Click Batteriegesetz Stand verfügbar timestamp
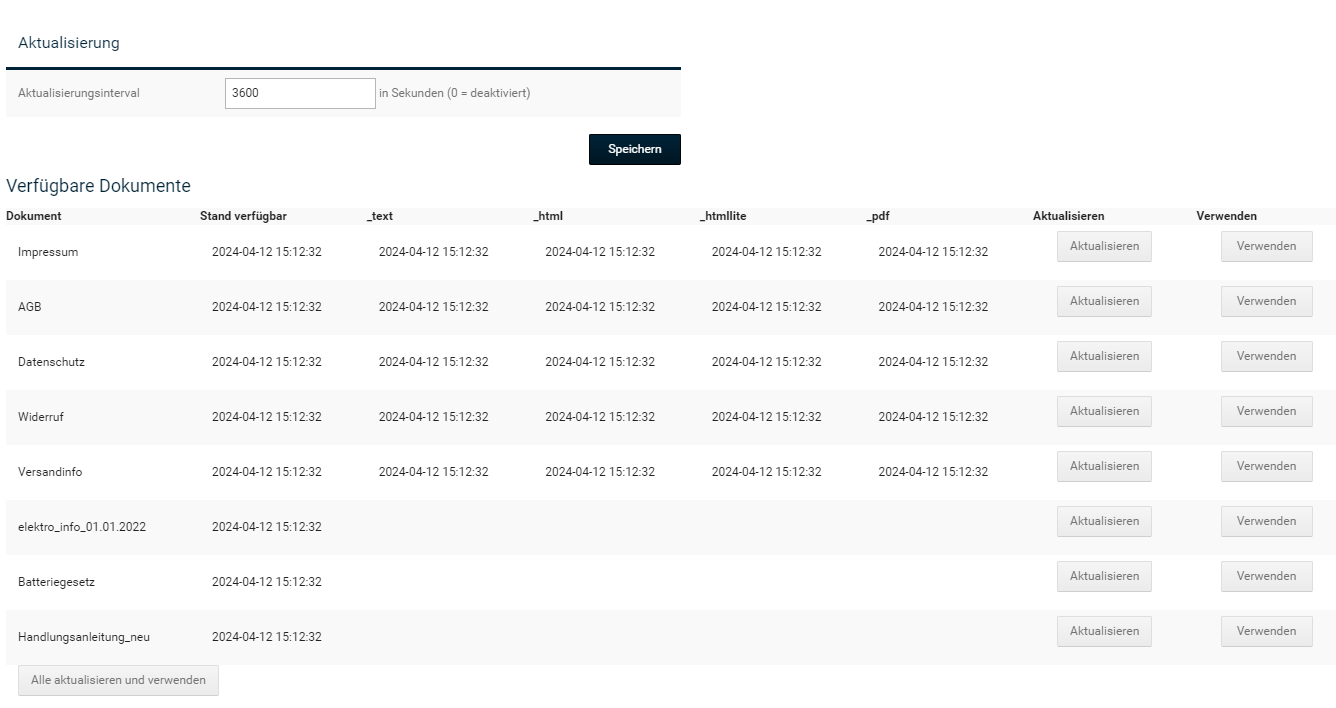 [x=267, y=582]
